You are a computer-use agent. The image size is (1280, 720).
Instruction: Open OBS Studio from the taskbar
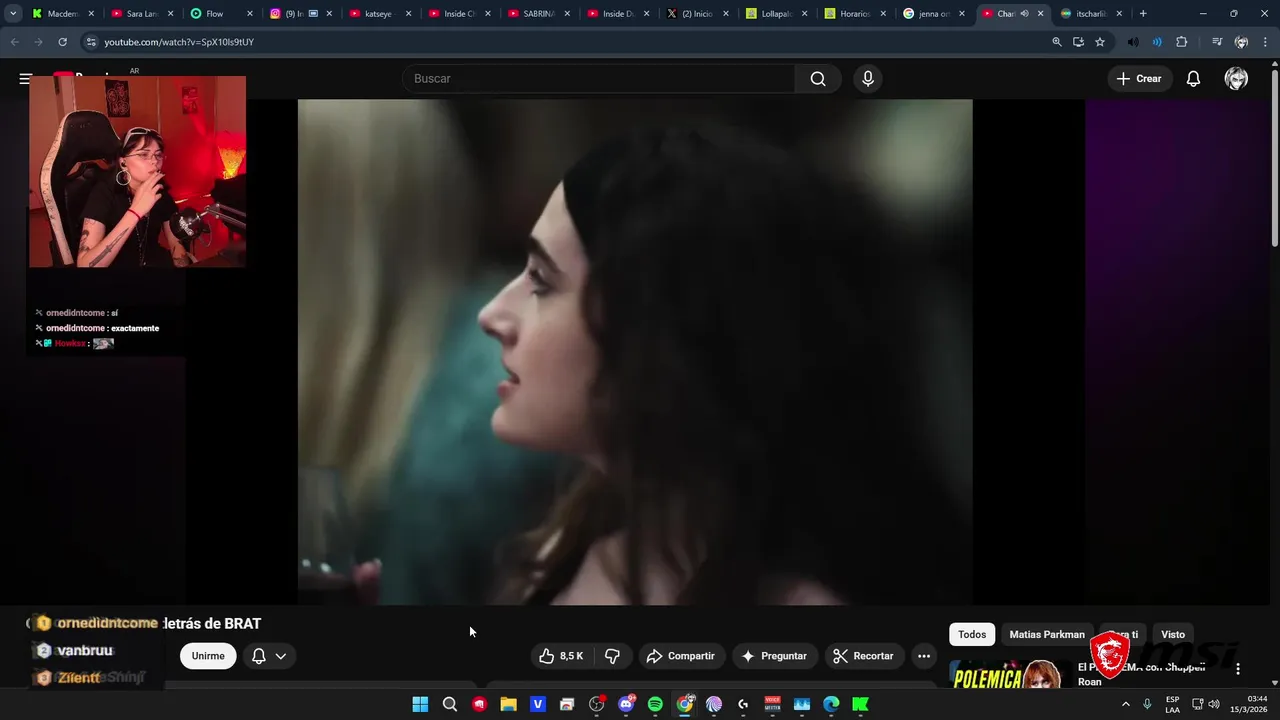[597, 704]
